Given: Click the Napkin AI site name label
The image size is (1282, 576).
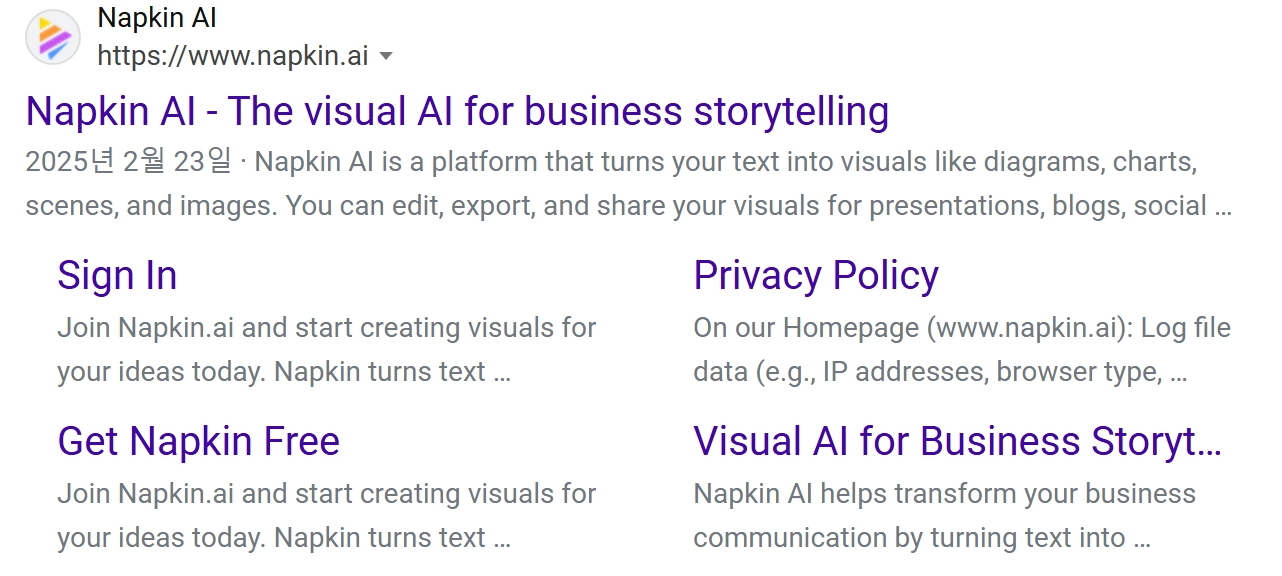Looking at the screenshot, I should (157, 18).
